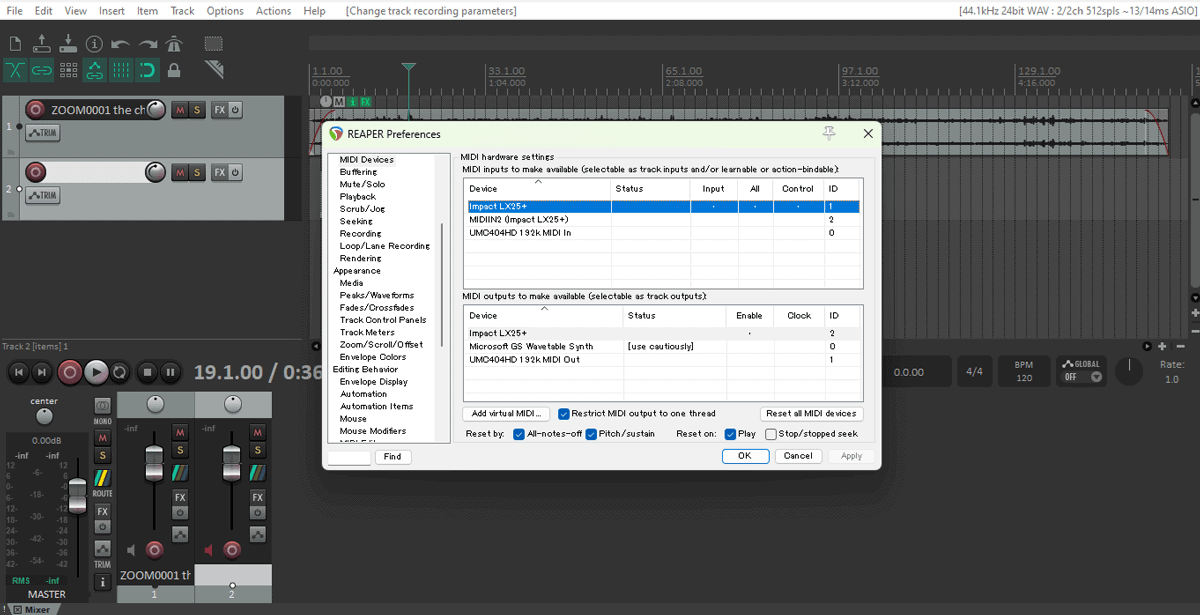Open the FX chain for track 2
The height and width of the screenshot is (615, 1200).
[219, 173]
